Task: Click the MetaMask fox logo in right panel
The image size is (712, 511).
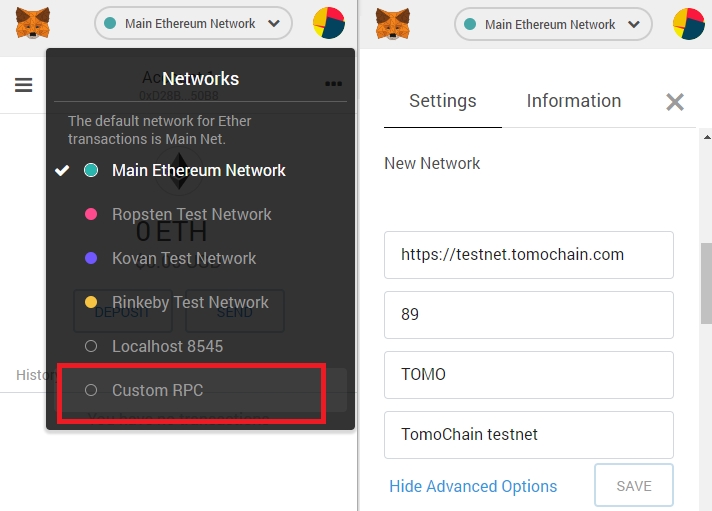Action: (393, 24)
